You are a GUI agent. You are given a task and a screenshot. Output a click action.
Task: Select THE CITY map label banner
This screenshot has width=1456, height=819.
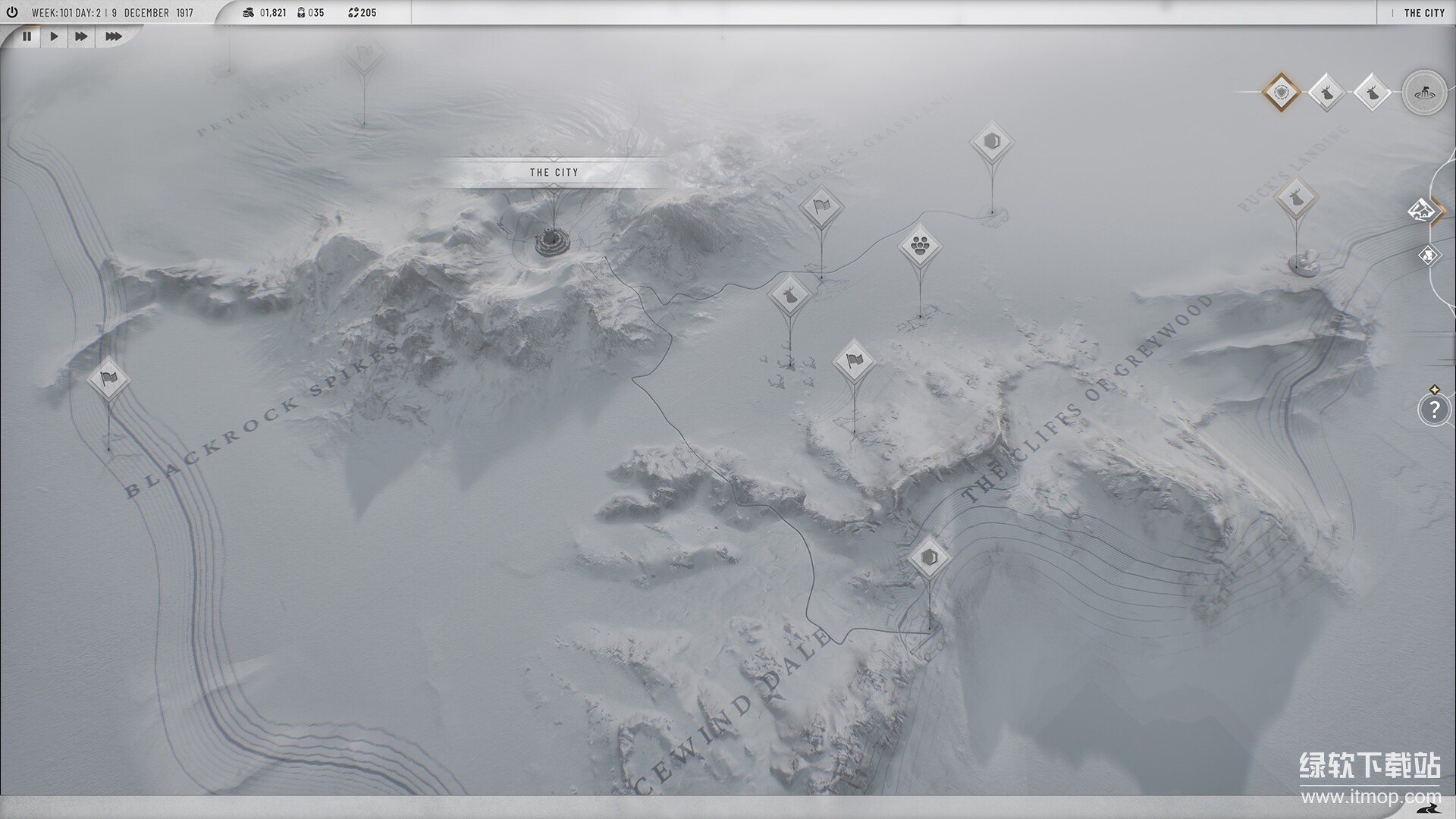(x=554, y=173)
